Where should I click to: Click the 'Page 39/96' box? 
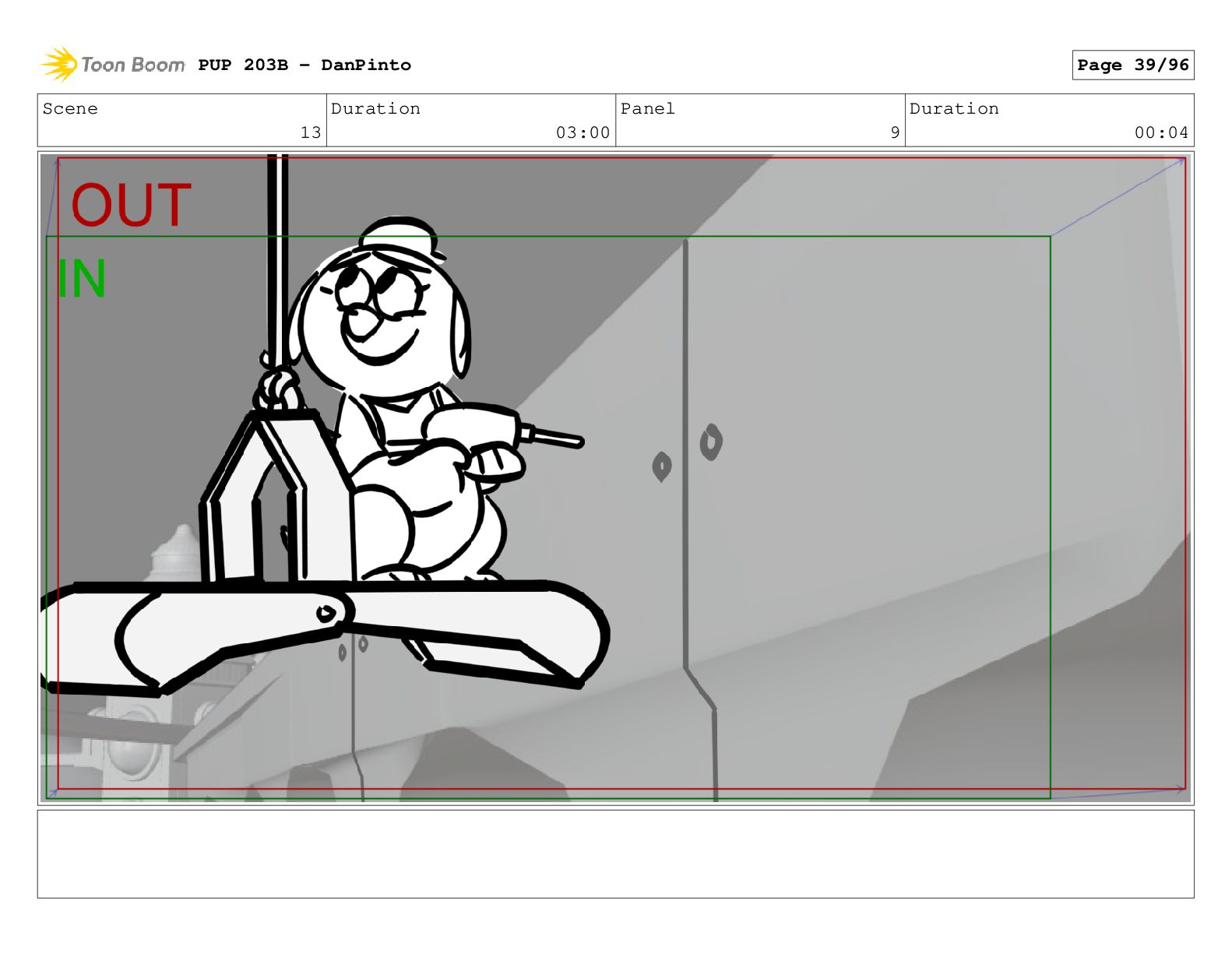[1132, 65]
